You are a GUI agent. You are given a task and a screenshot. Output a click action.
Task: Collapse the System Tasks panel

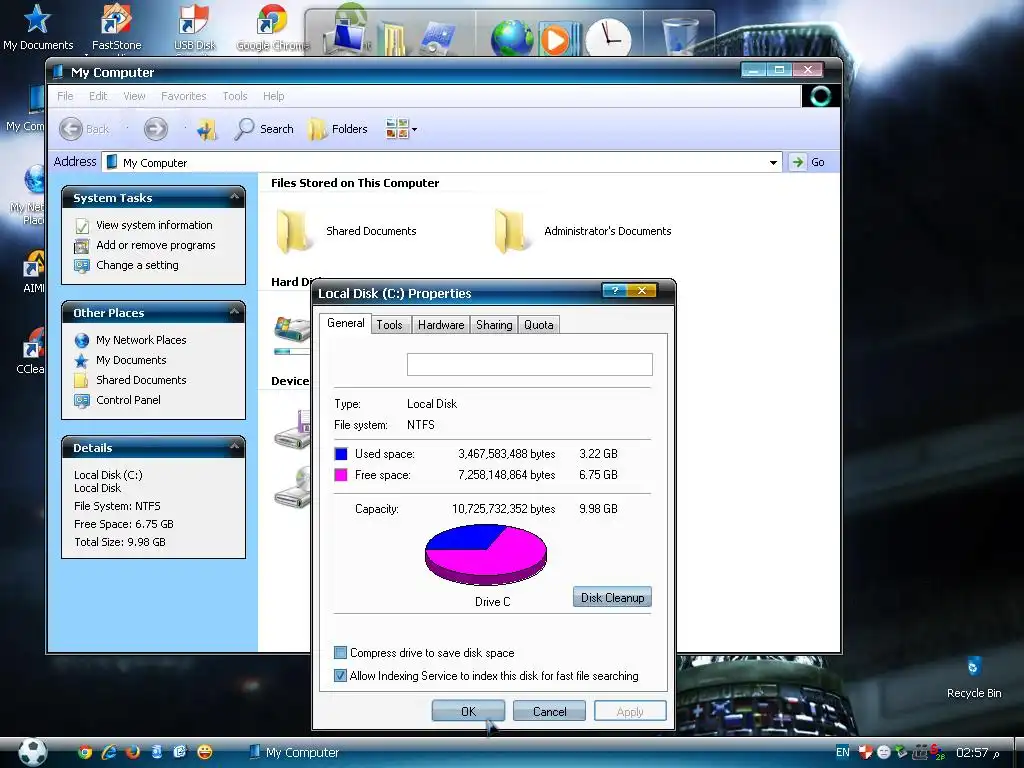point(234,197)
